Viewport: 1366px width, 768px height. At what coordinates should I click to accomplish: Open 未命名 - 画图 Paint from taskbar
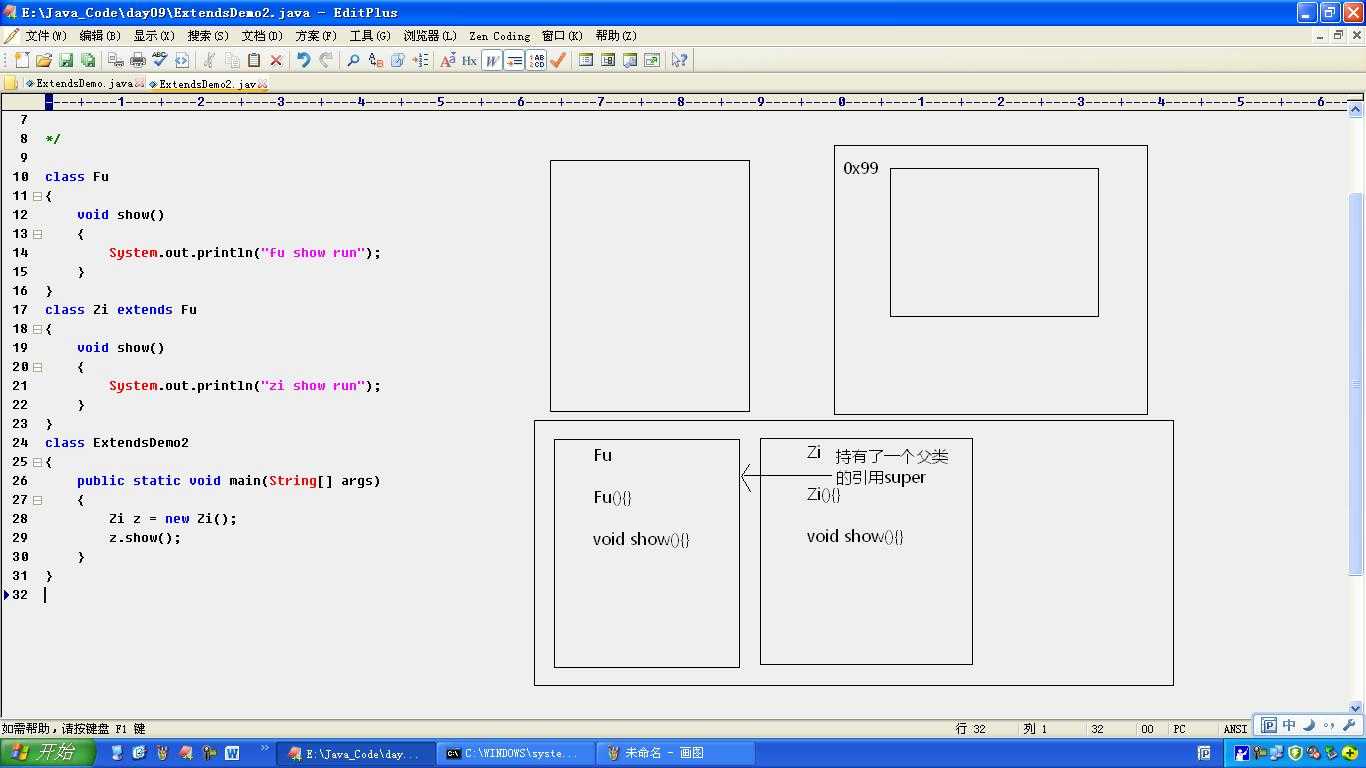point(676,753)
